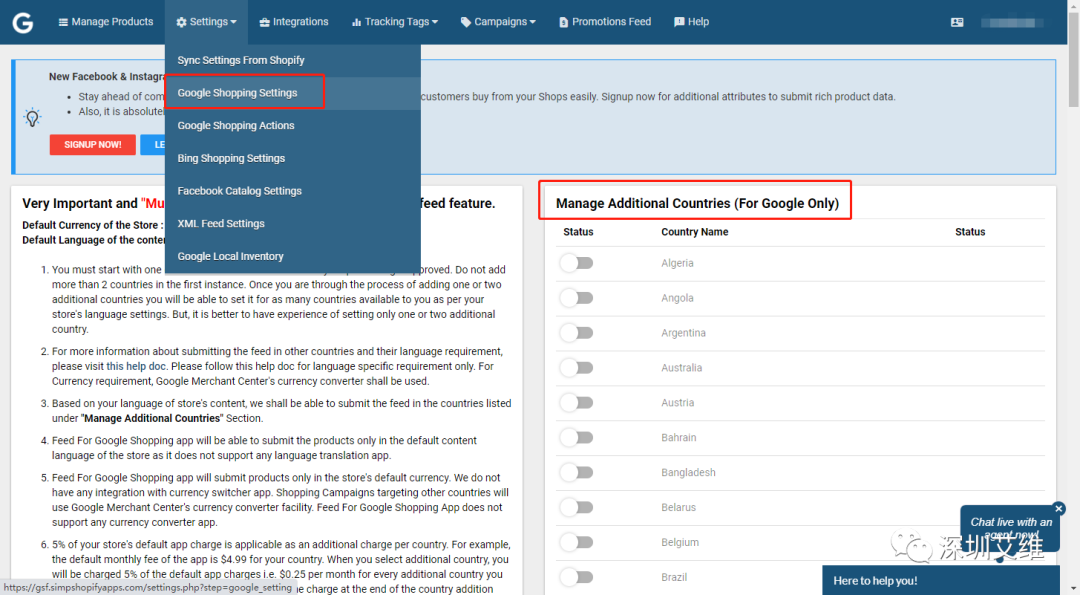The image size is (1080, 595).
Task: Close the live chat popup
Action: coord(1059,508)
